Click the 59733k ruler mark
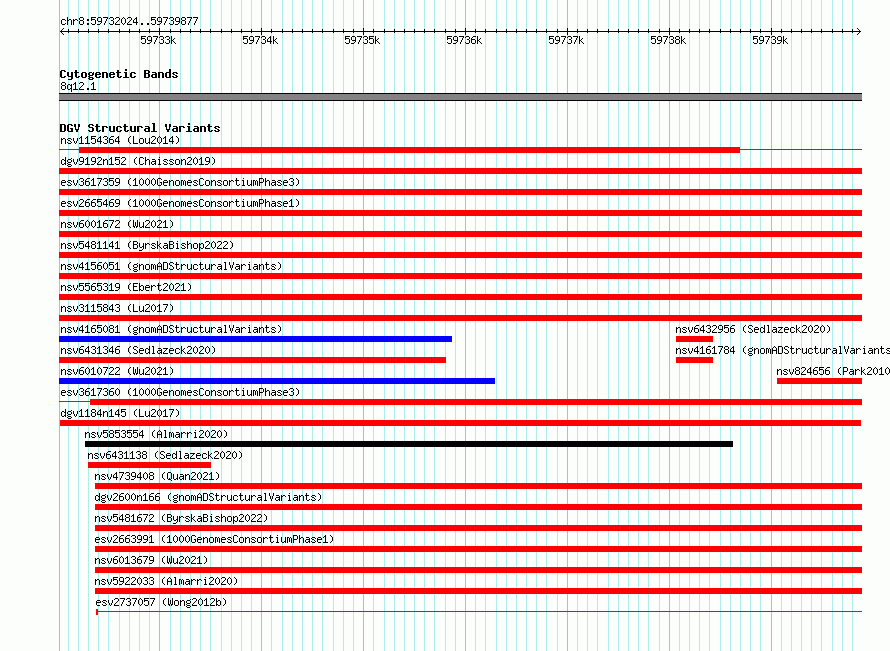The width and height of the screenshot is (890, 651). (x=158, y=40)
